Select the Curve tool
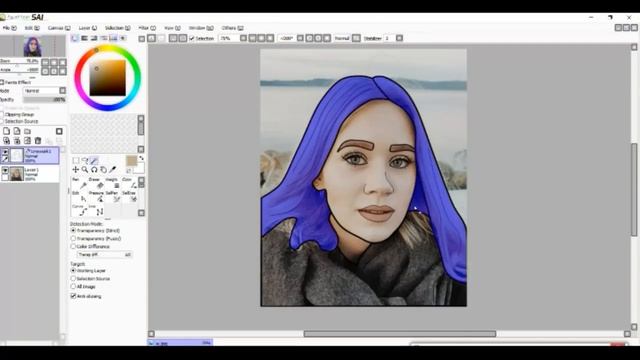The image size is (640, 360). coord(80,210)
